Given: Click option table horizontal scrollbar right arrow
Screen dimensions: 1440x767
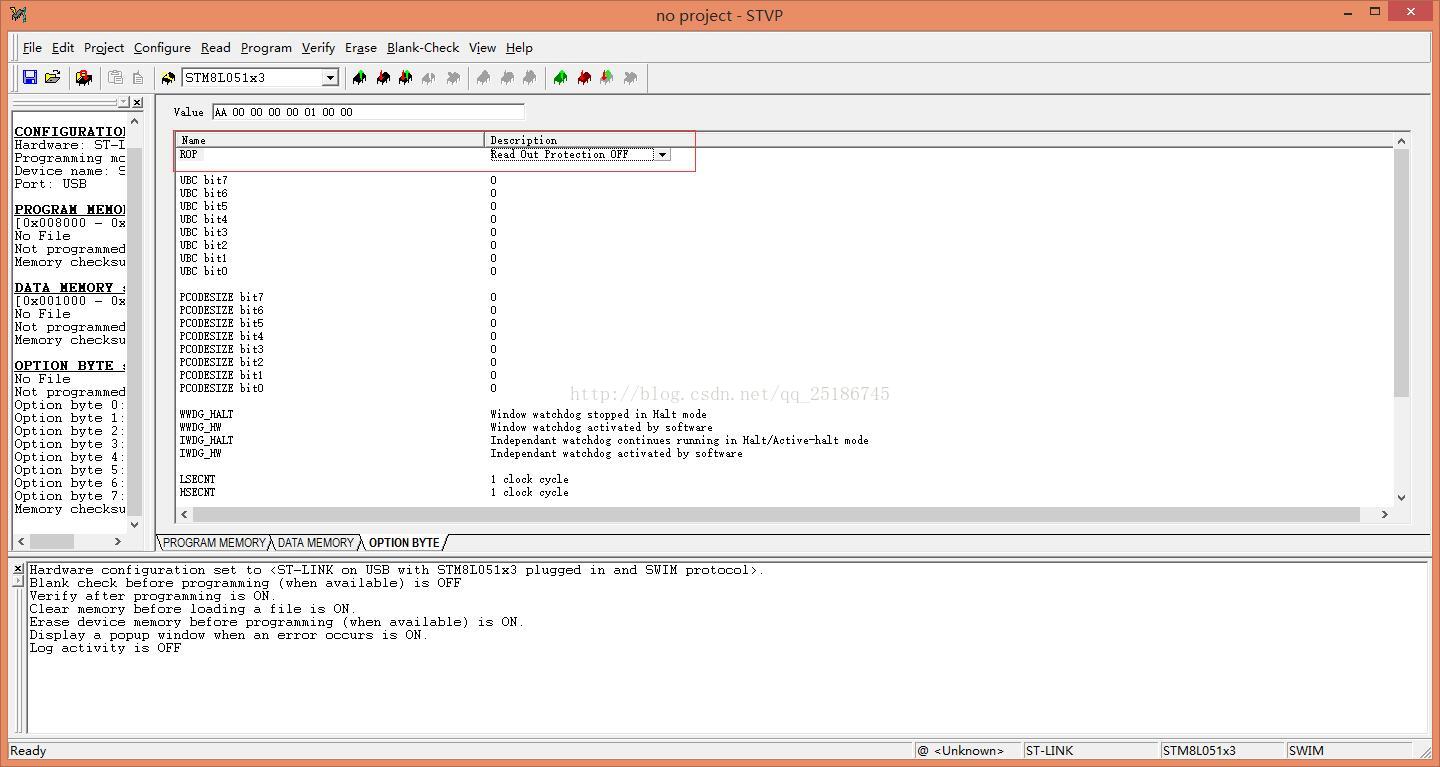Looking at the screenshot, I should click(1384, 514).
